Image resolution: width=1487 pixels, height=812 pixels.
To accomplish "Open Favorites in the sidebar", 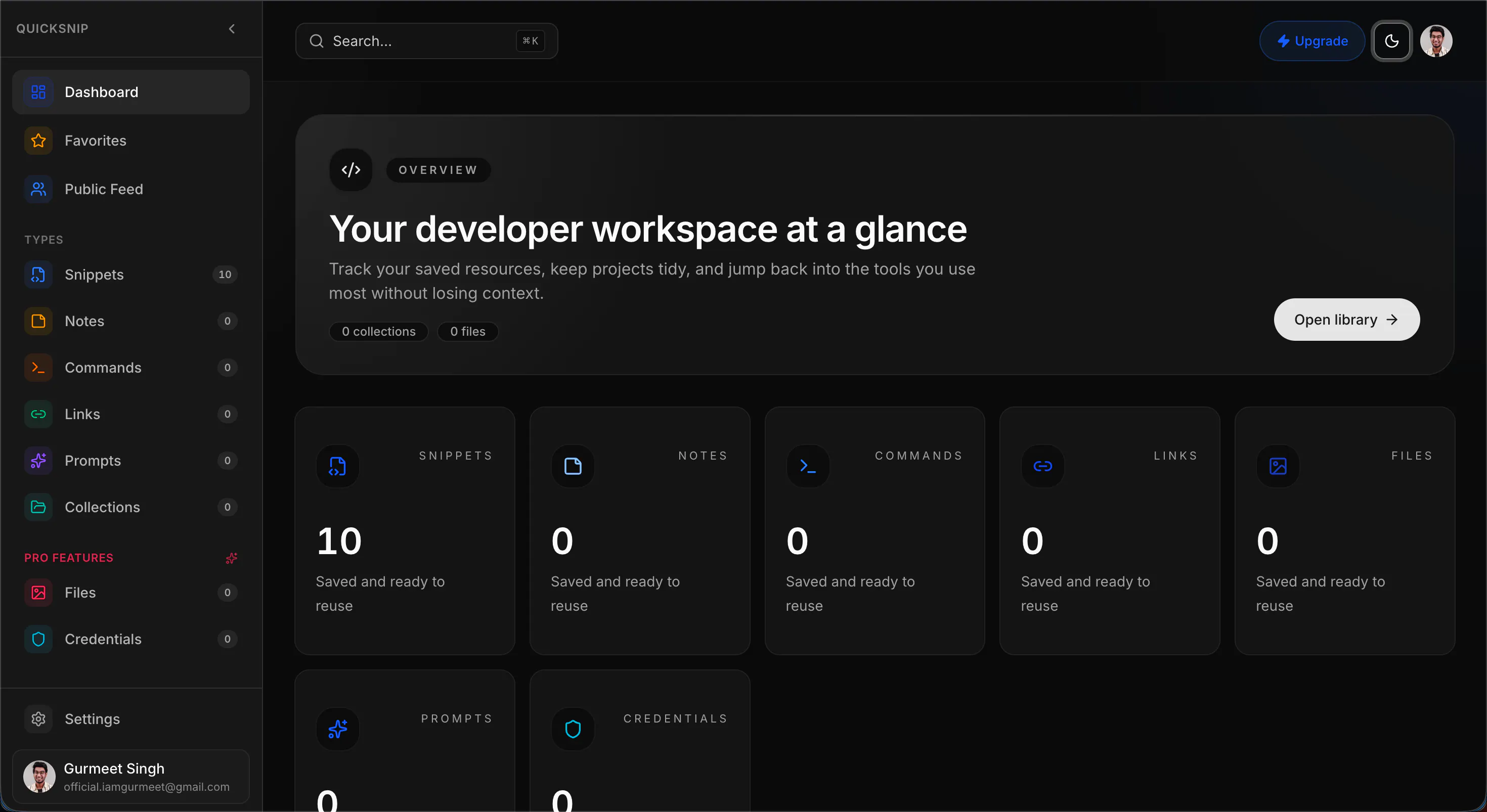I will (x=131, y=140).
